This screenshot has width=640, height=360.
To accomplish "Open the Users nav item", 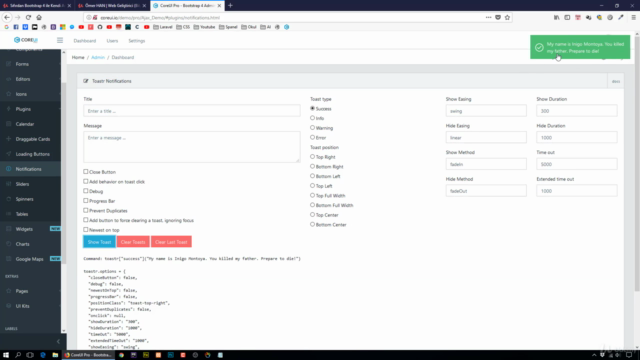I will coord(112,41).
